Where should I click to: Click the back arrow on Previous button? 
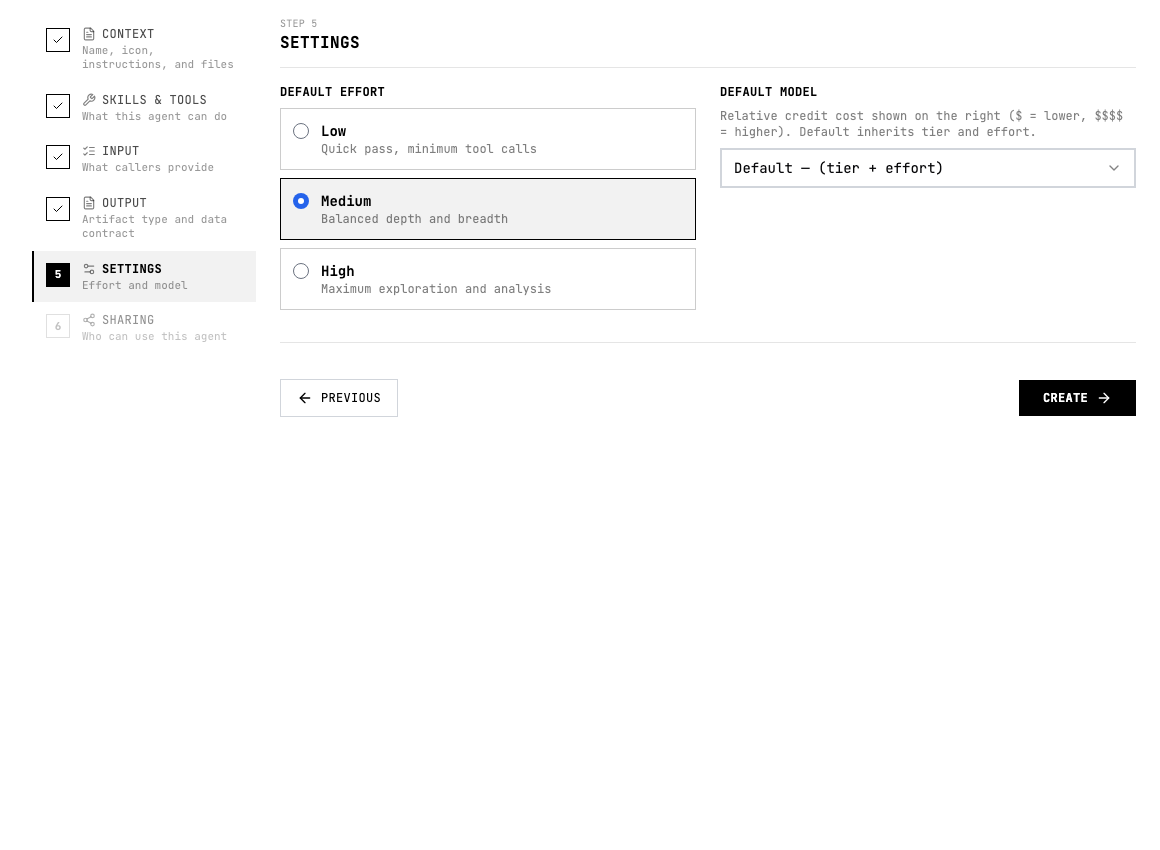coord(305,398)
